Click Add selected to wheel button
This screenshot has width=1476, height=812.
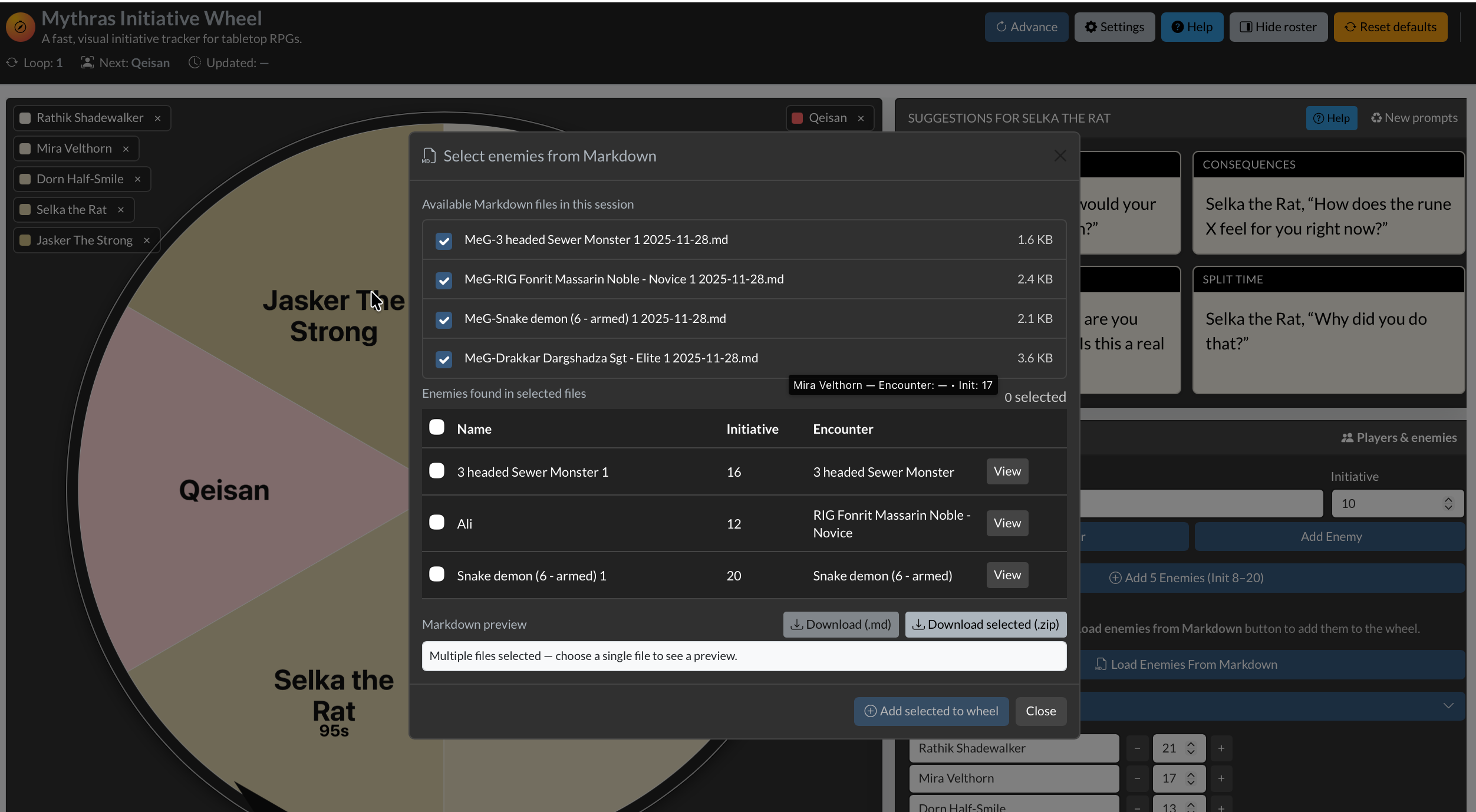pyautogui.click(x=931, y=711)
